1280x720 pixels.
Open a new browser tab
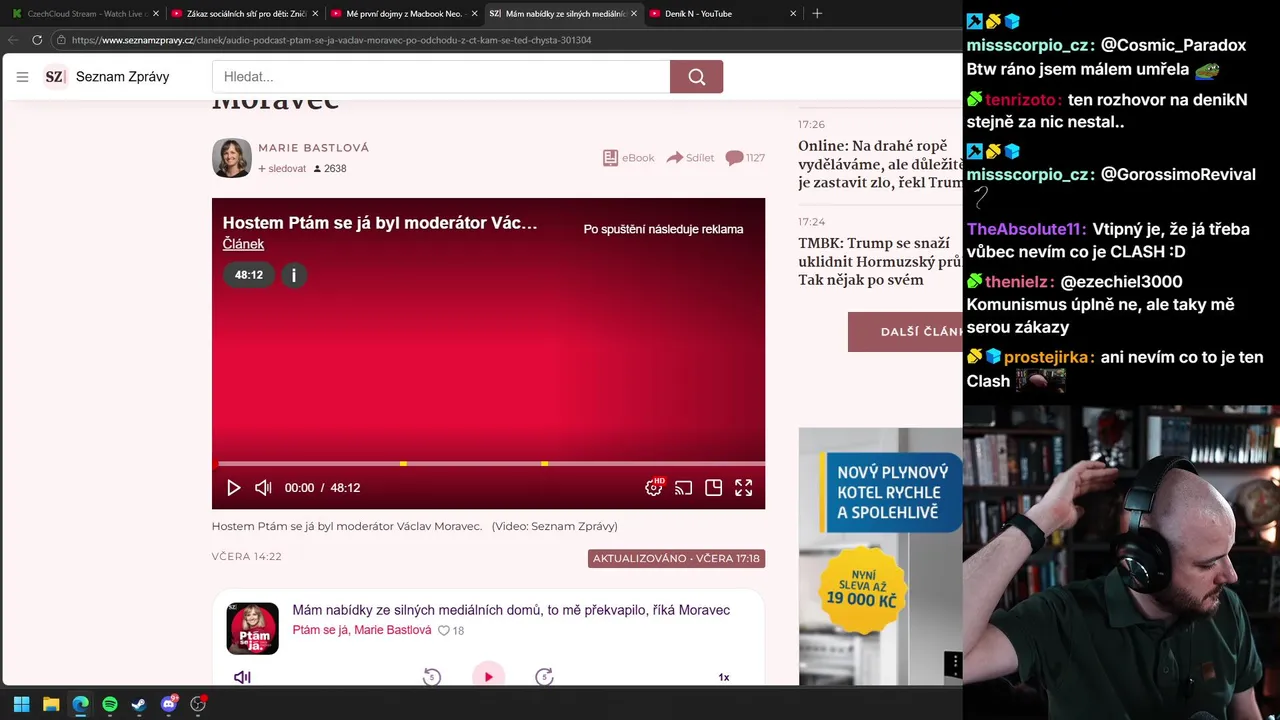[x=817, y=14]
